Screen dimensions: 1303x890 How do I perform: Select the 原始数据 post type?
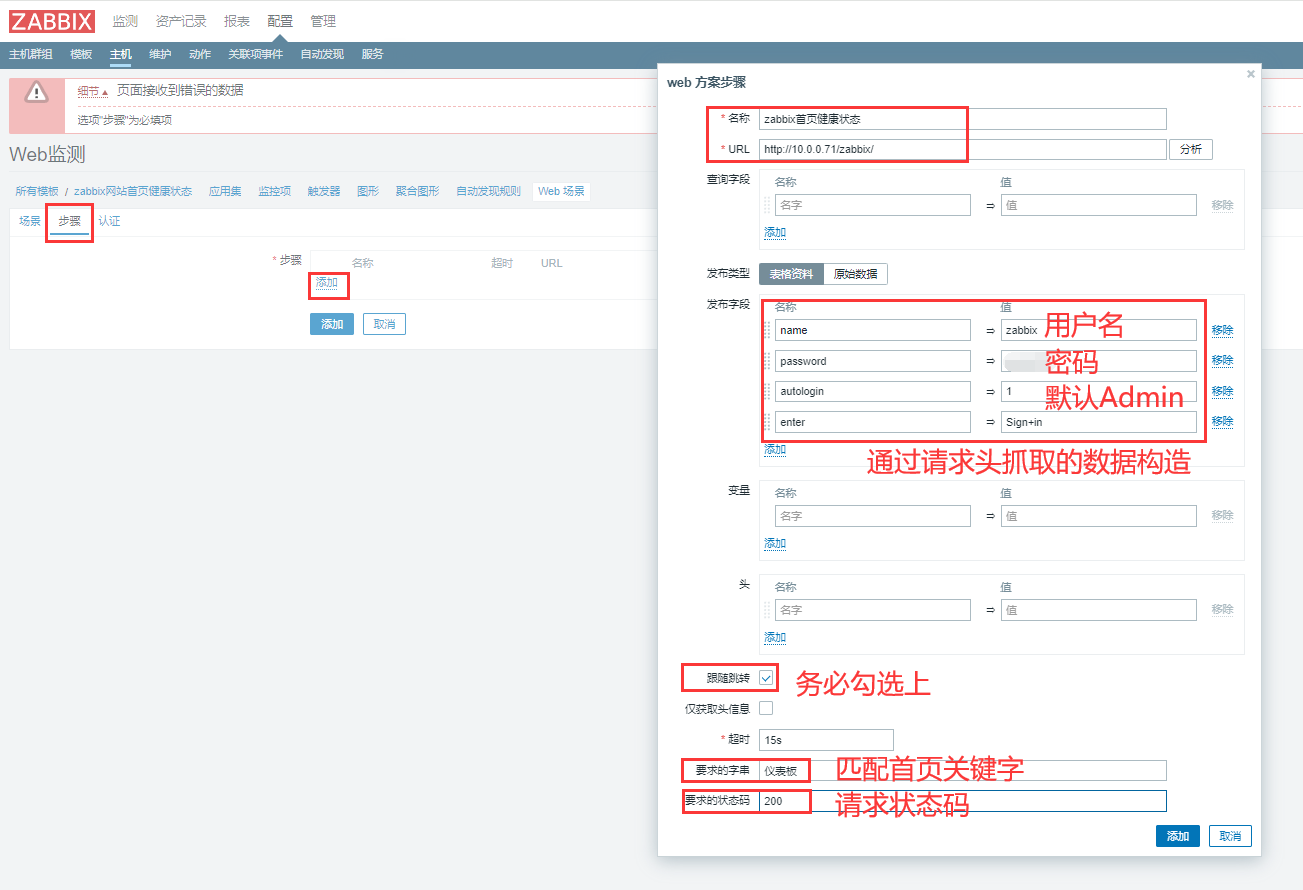click(x=855, y=274)
